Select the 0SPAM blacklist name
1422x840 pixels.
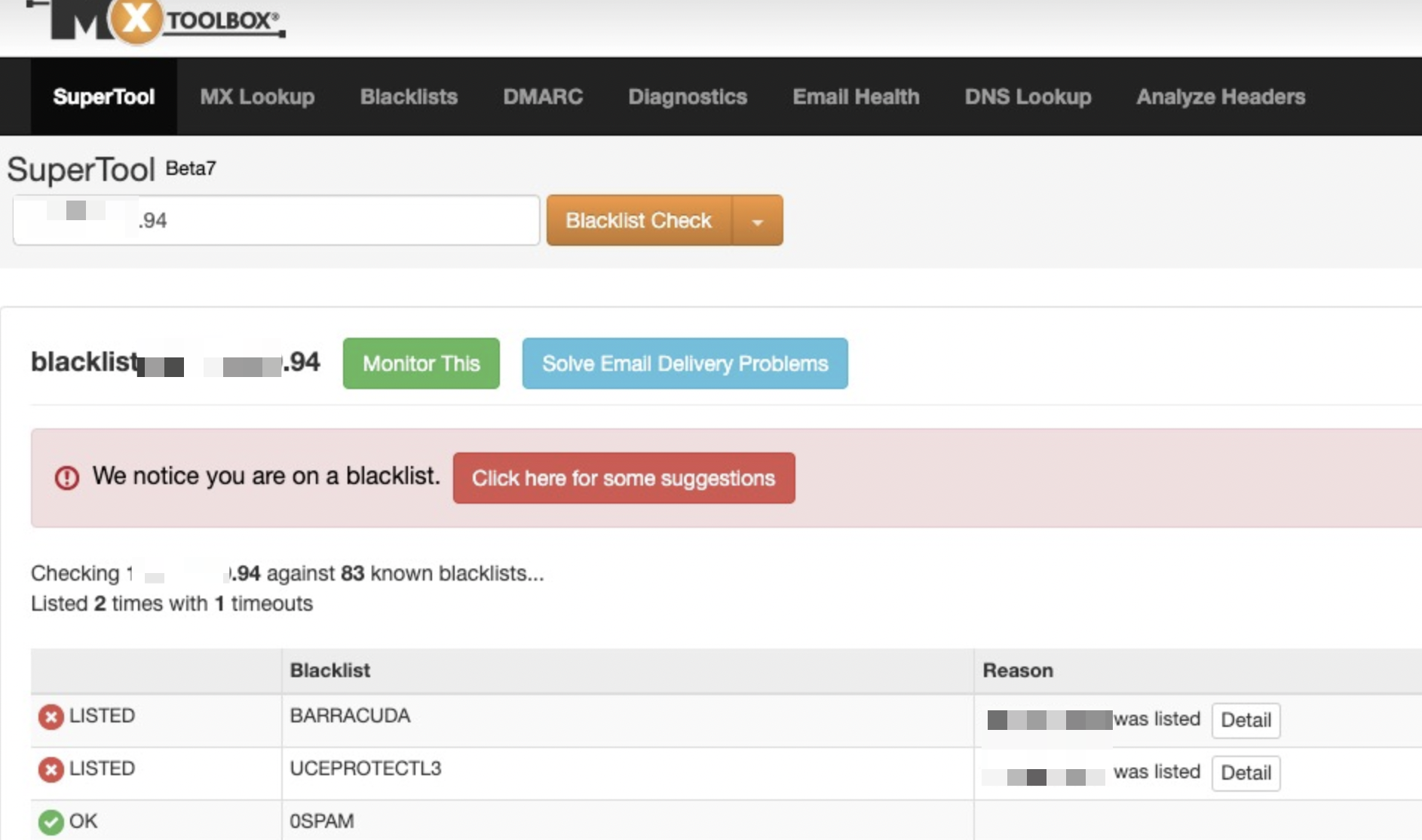[321, 821]
